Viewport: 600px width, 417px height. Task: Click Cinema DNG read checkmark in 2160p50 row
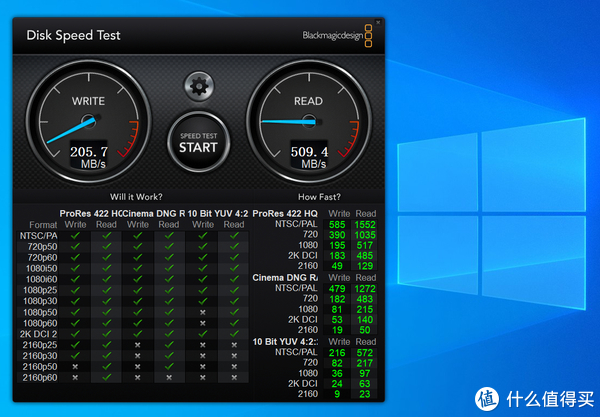coord(169,366)
